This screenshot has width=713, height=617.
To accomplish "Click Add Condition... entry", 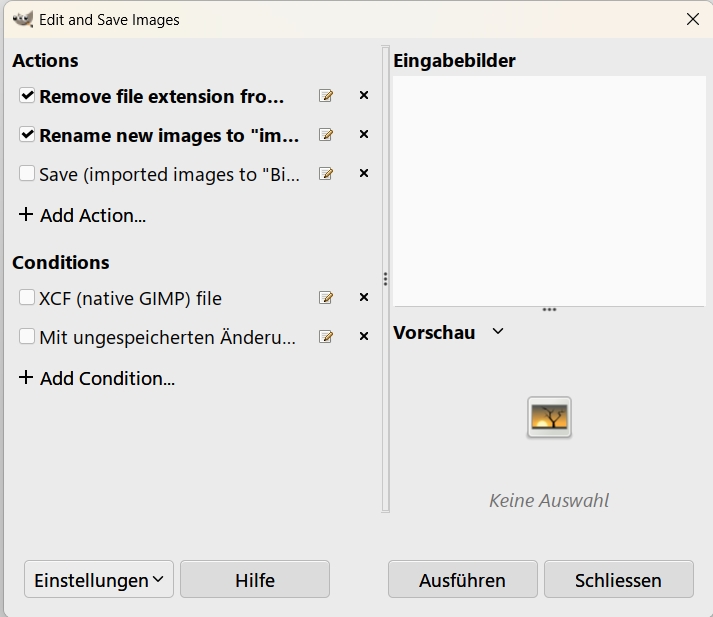I will click(x=97, y=378).
